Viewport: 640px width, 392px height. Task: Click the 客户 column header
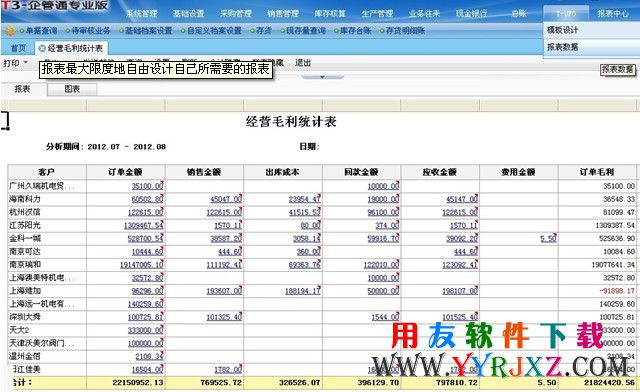click(47, 172)
